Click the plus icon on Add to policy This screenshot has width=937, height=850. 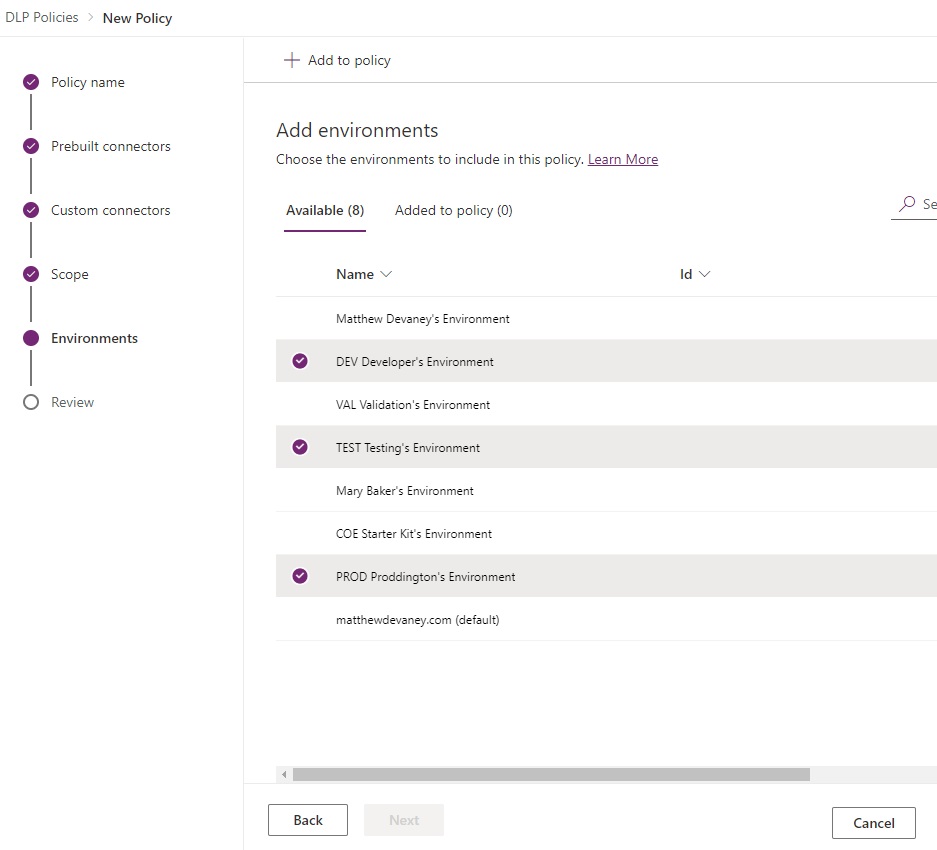(x=291, y=60)
